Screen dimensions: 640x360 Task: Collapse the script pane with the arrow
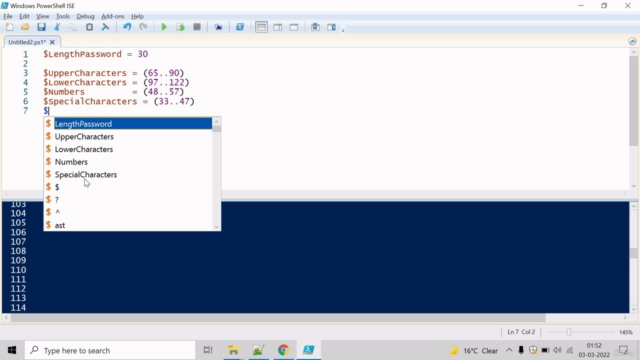click(x=632, y=41)
